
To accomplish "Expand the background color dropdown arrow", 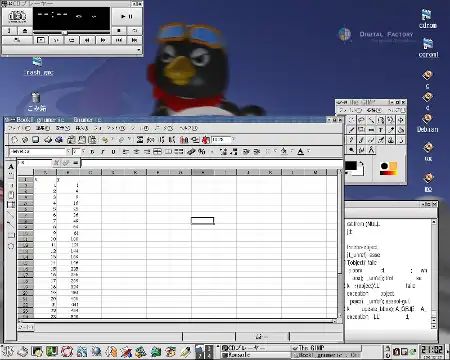I will [292, 151].
